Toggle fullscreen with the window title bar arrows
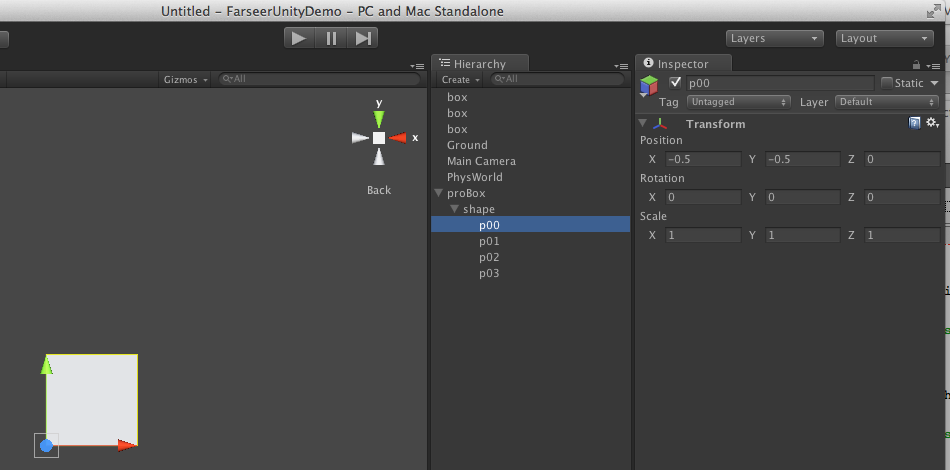This screenshot has height=470, width=950. 933,11
